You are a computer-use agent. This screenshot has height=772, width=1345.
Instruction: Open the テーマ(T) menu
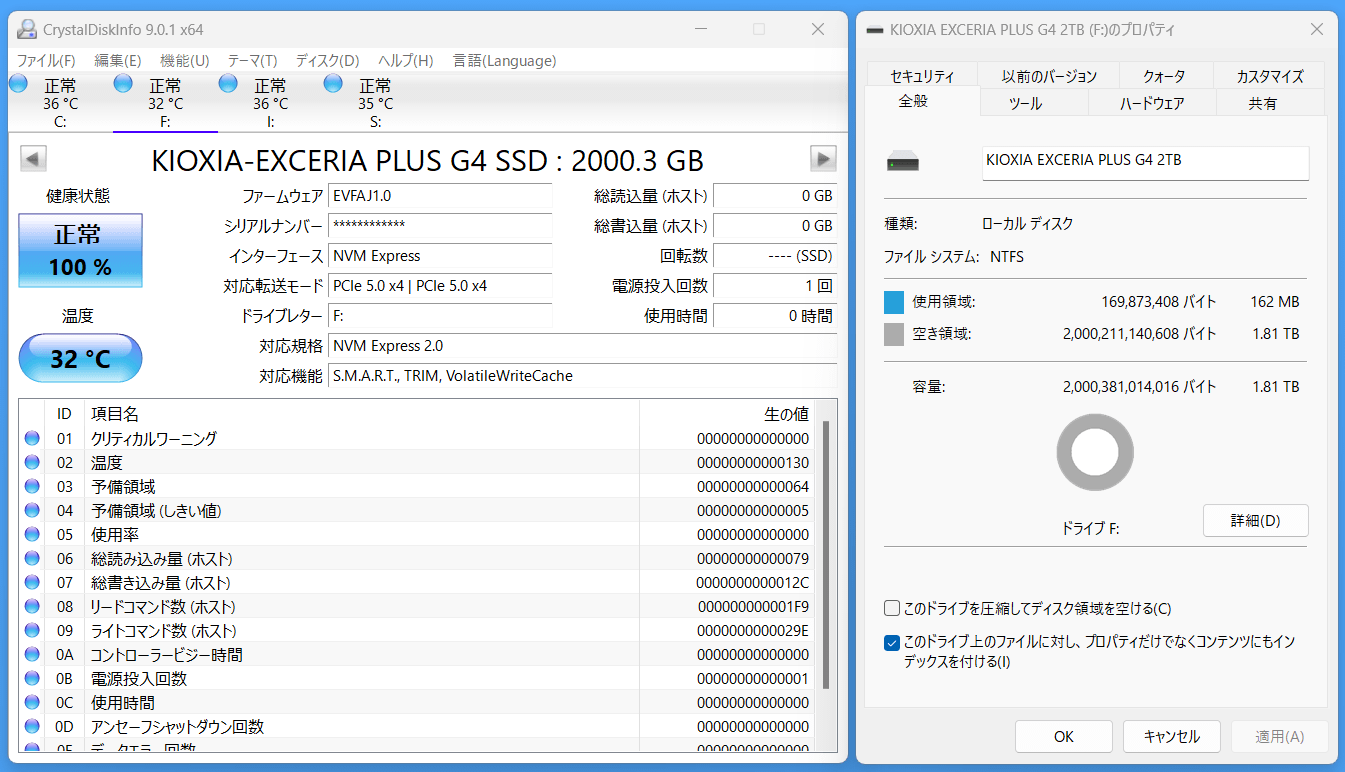tap(252, 61)
